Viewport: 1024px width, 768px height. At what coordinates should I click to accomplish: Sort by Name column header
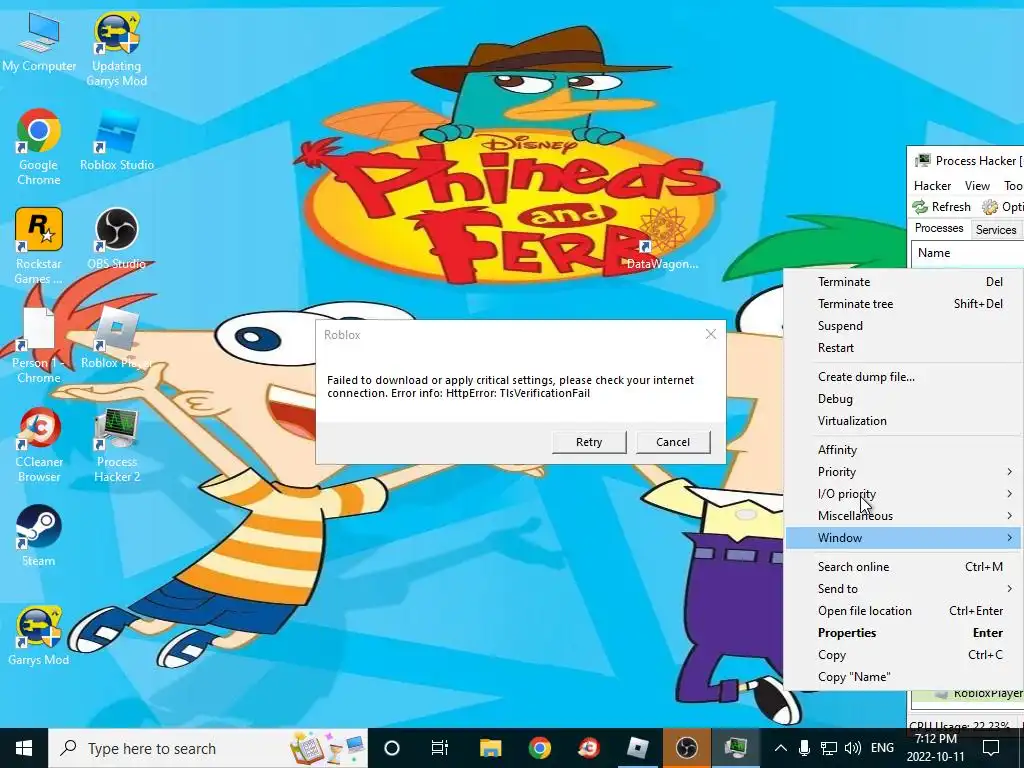(967, 253)
